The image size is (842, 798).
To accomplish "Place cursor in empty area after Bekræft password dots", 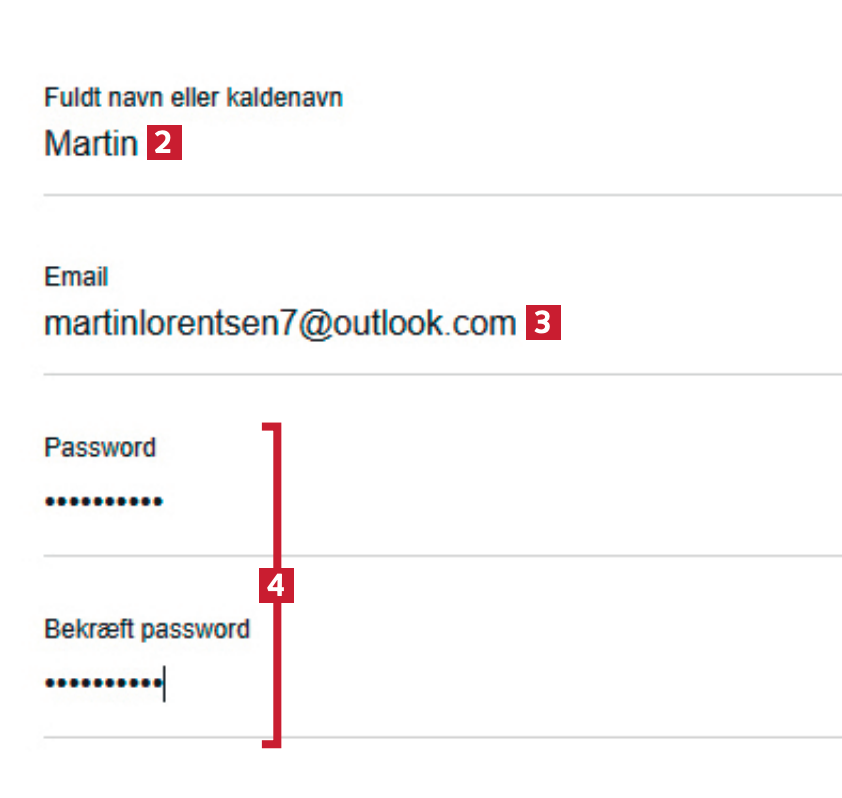I will [550, 684].
